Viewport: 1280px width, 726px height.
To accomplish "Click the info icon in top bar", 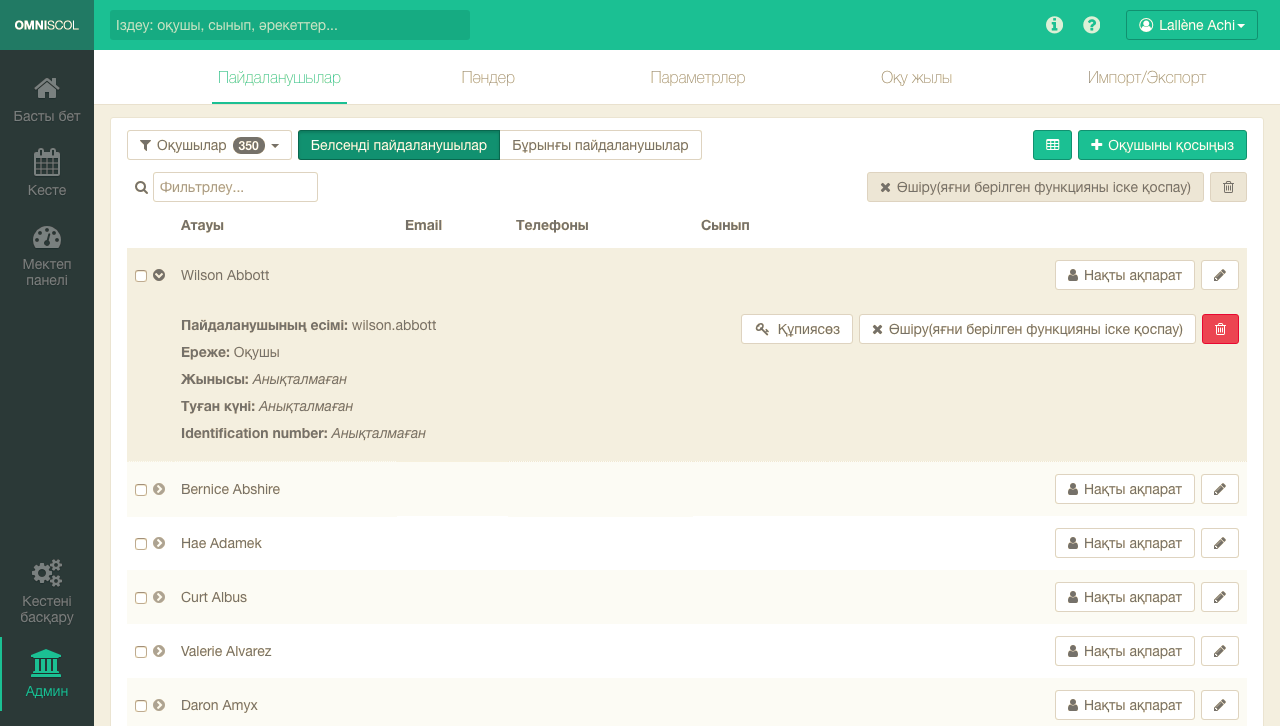I will pyautogui.click(x=1054, y=25).
